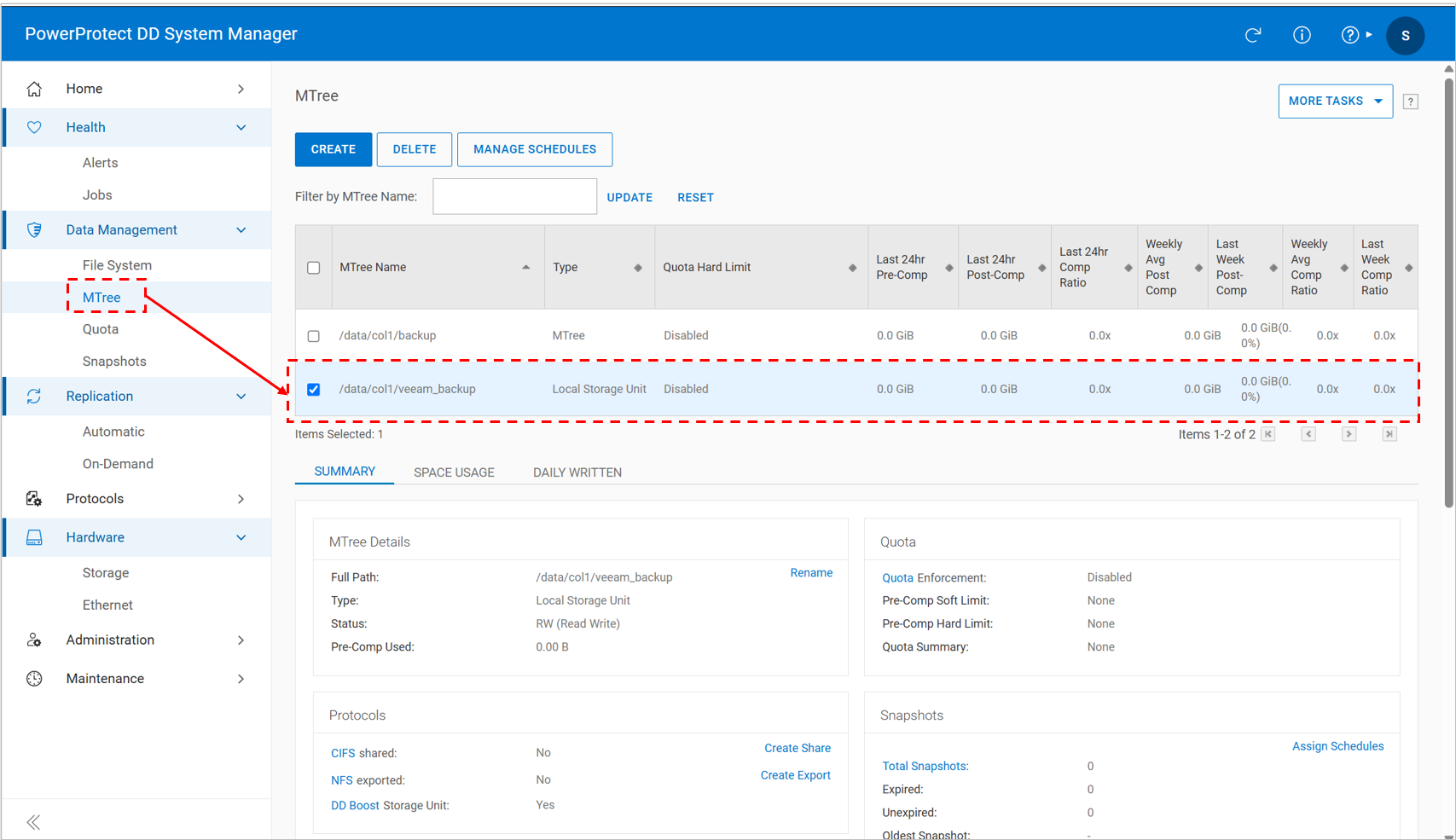Toggle the select-all header checkbox
1456x840 pixels.
[x=314, y=268]
